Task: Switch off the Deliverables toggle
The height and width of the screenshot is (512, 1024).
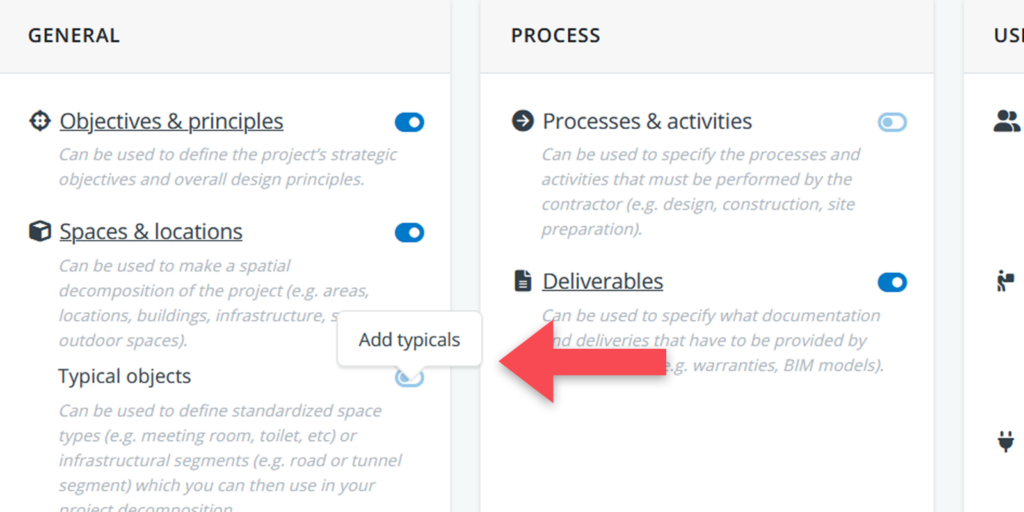Action: pyautogui.click(x=892, y=283)
